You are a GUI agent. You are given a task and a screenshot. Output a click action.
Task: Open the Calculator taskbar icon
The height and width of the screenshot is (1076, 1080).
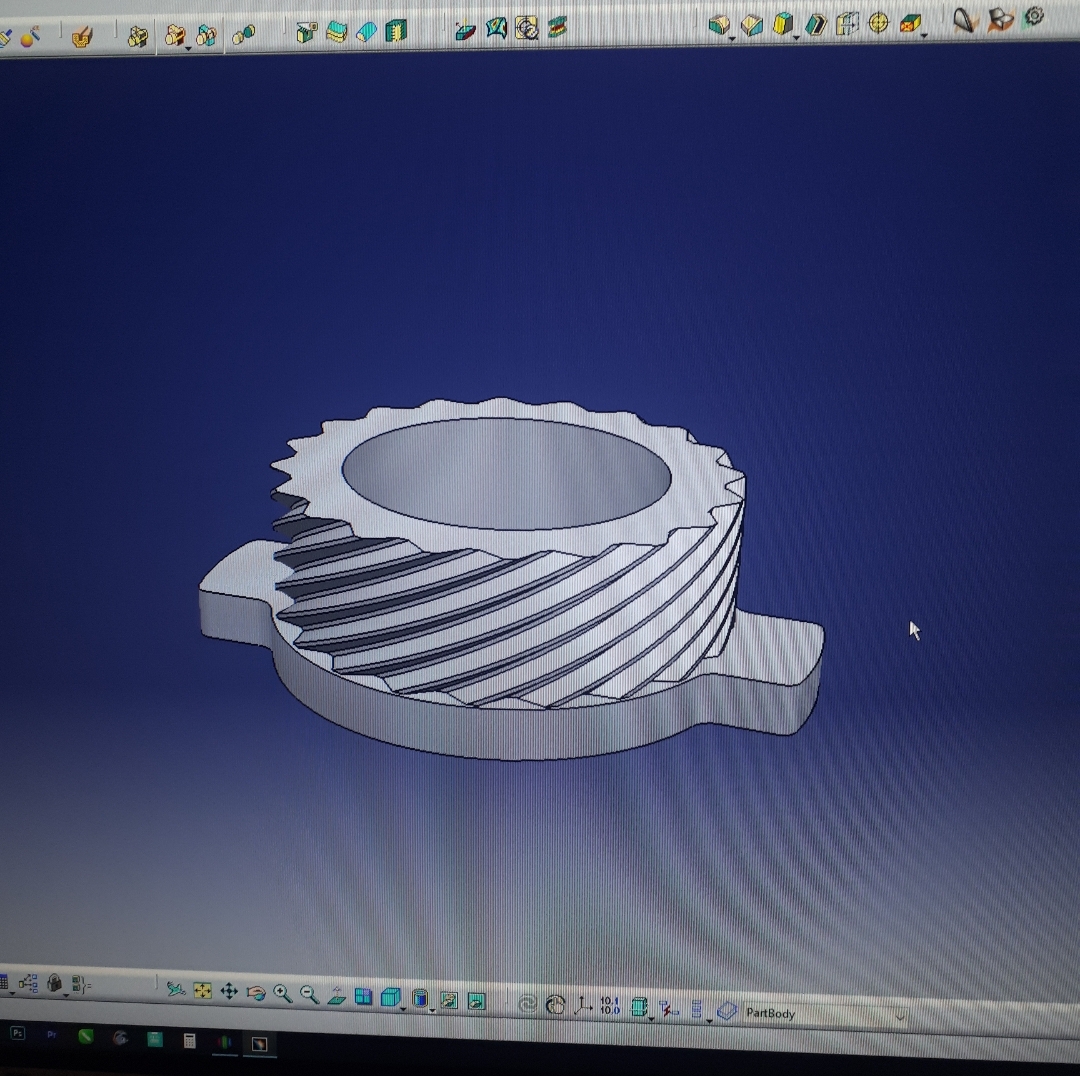pos(189,1040)
